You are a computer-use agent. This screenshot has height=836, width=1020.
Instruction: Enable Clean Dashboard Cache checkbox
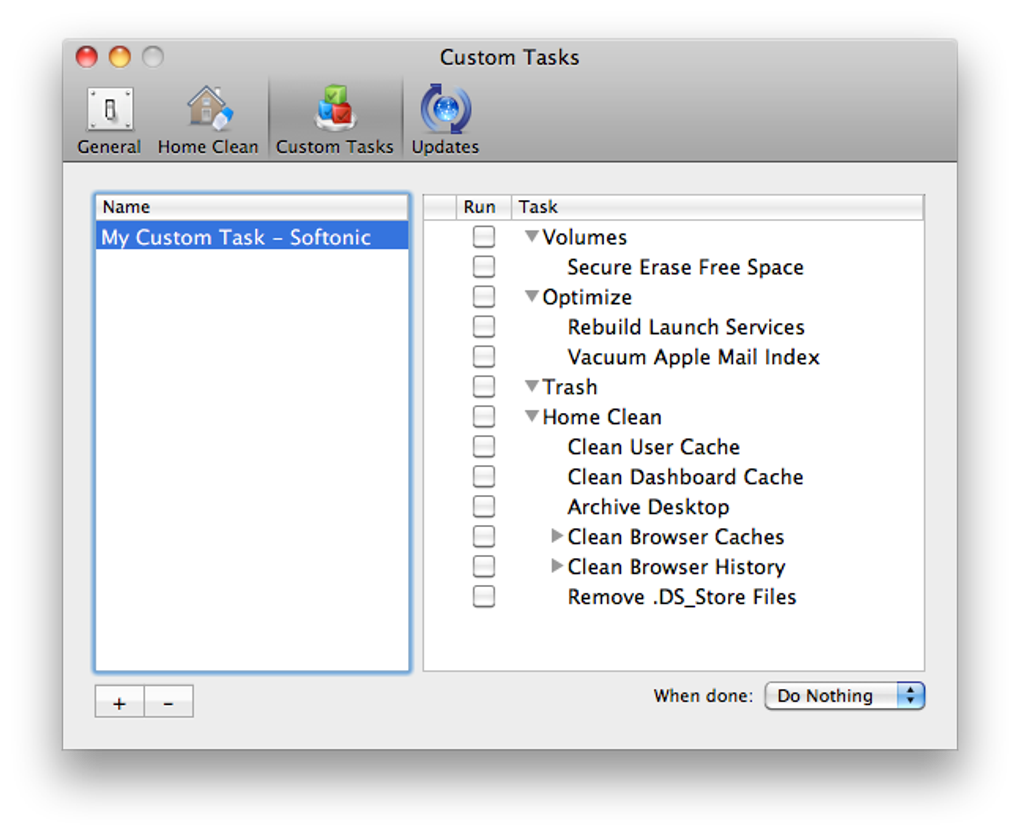(483, 476)
